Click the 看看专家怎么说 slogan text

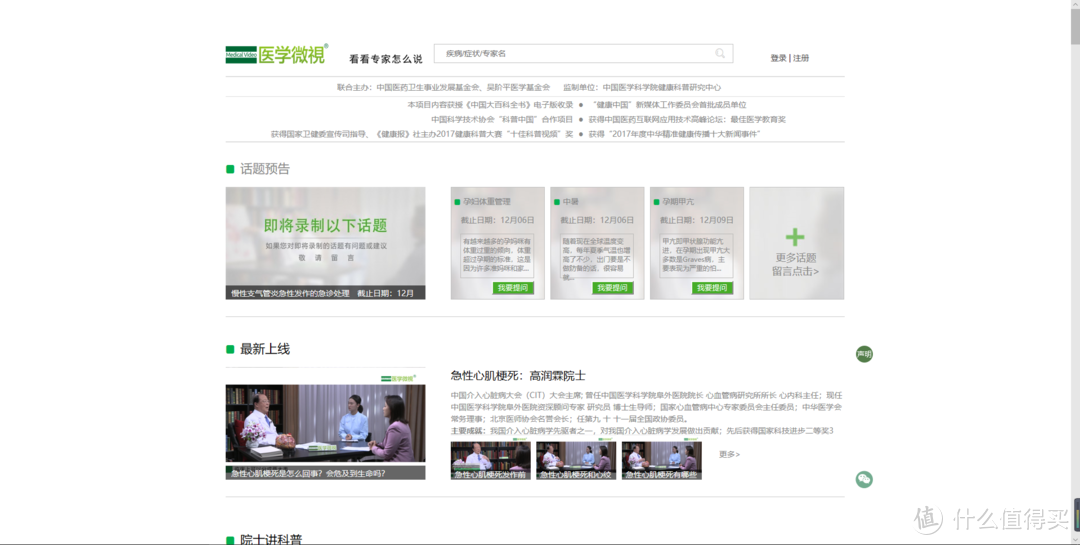pos(386,59)
